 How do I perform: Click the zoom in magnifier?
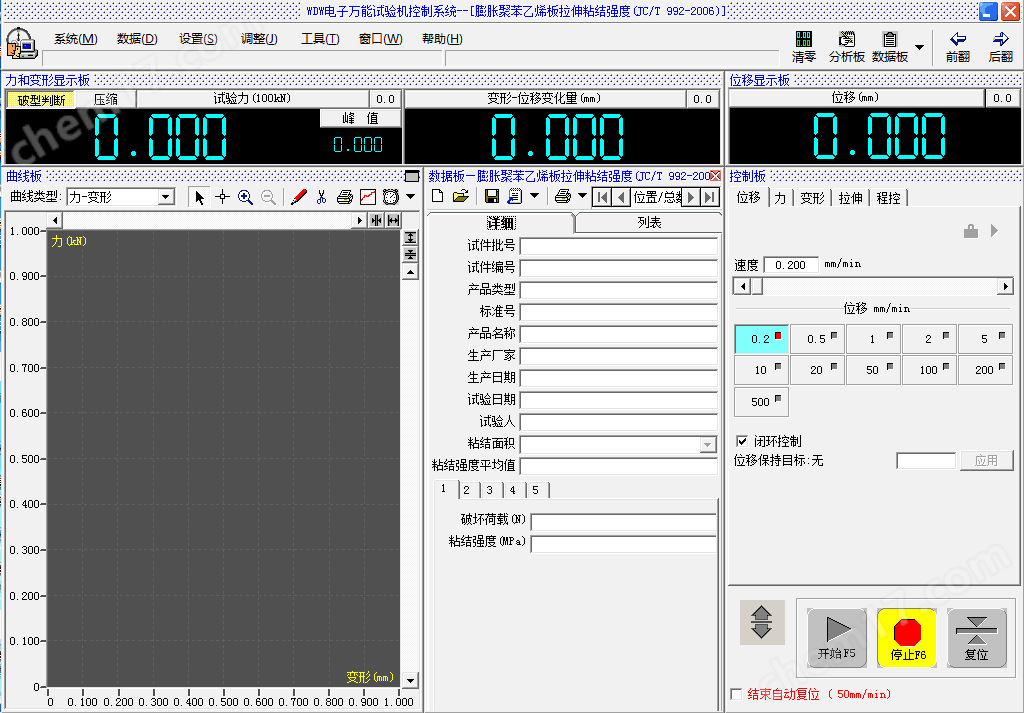(246, 197)
